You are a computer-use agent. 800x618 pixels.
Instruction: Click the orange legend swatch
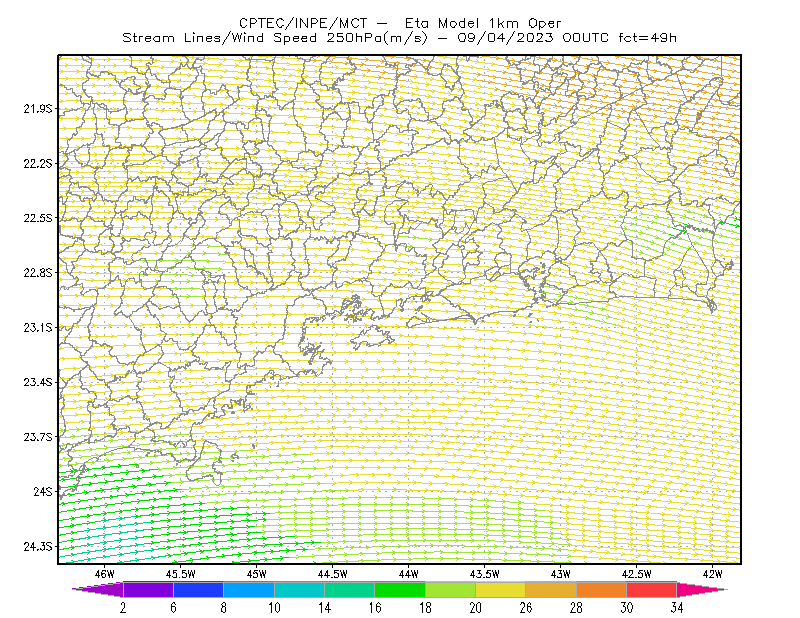[x=602, y=589]
